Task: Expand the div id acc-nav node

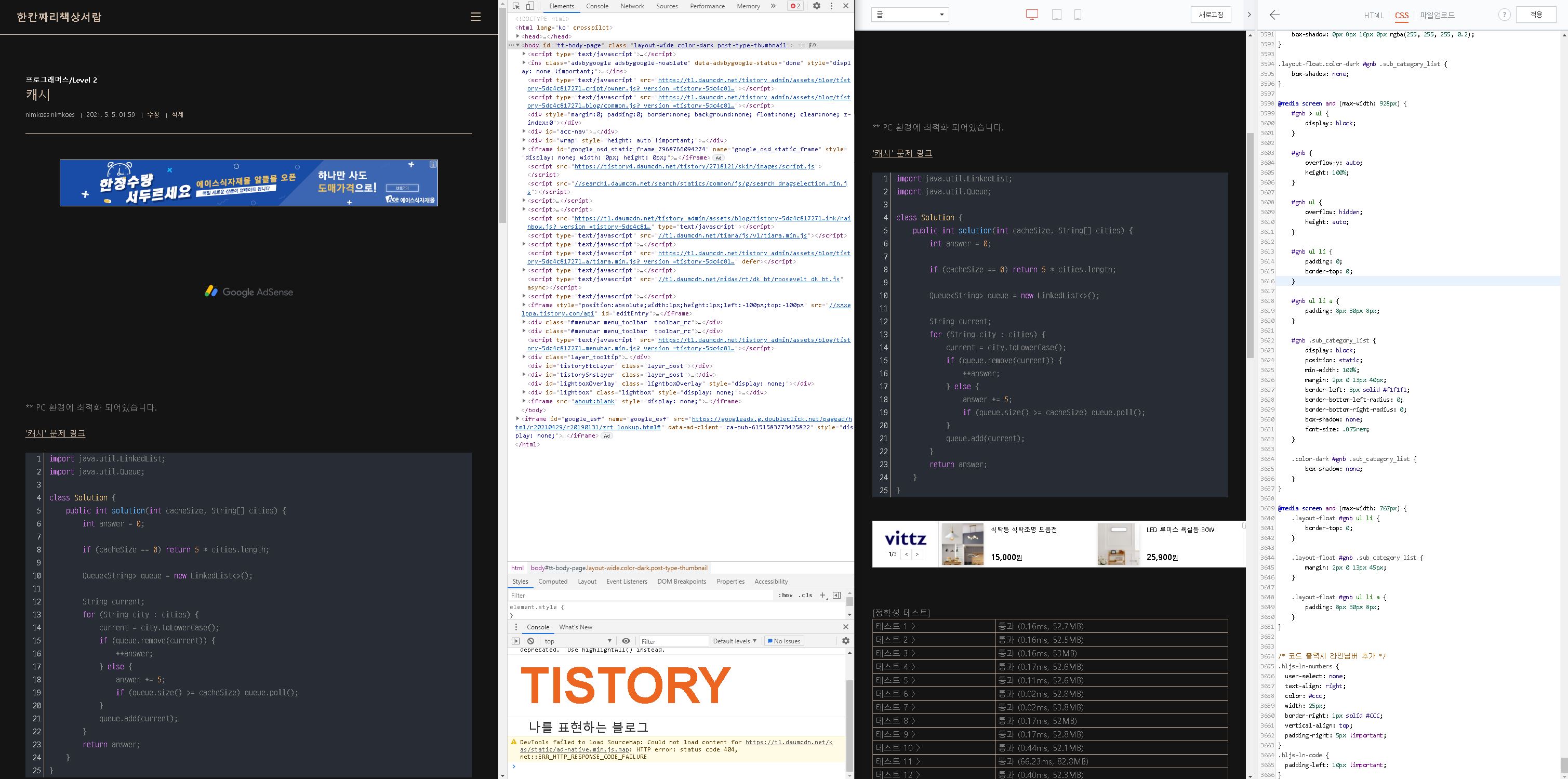Action: point(524,131)
